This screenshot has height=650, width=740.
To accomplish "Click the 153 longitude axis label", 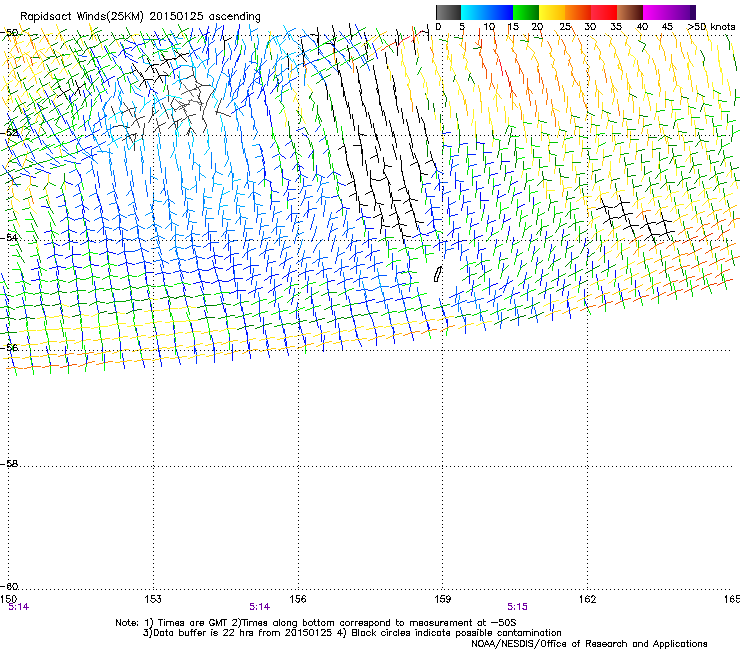I will [153, 599].
